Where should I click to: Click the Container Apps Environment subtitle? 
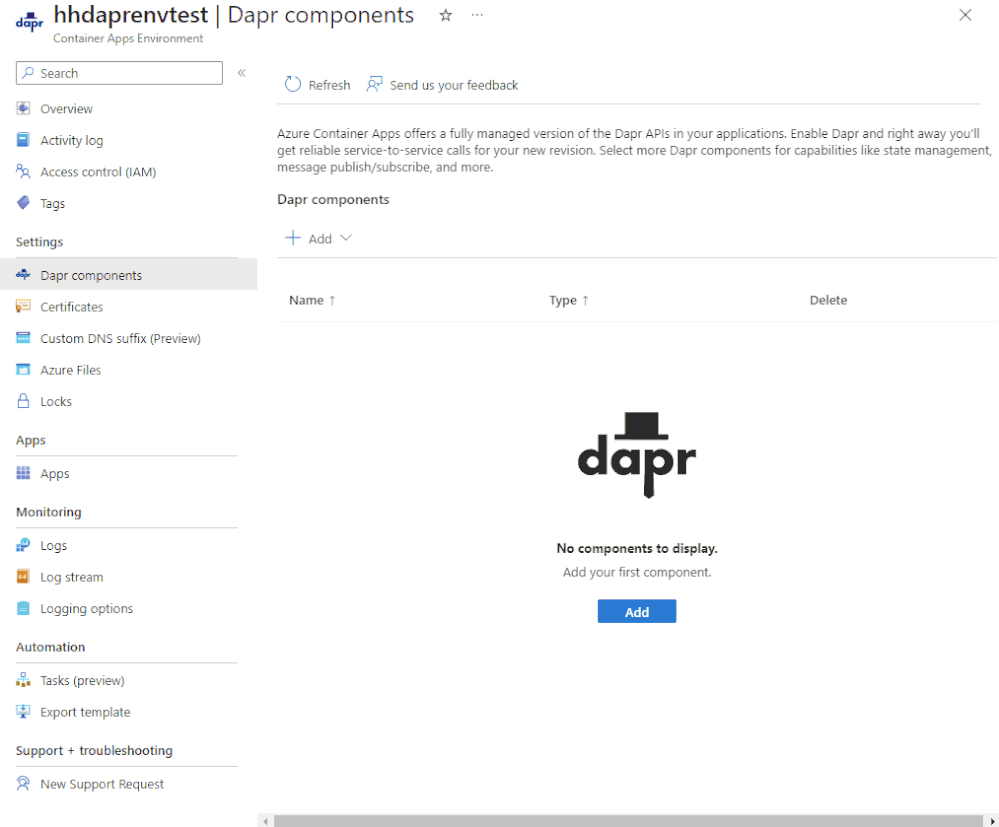click(128, 38)
